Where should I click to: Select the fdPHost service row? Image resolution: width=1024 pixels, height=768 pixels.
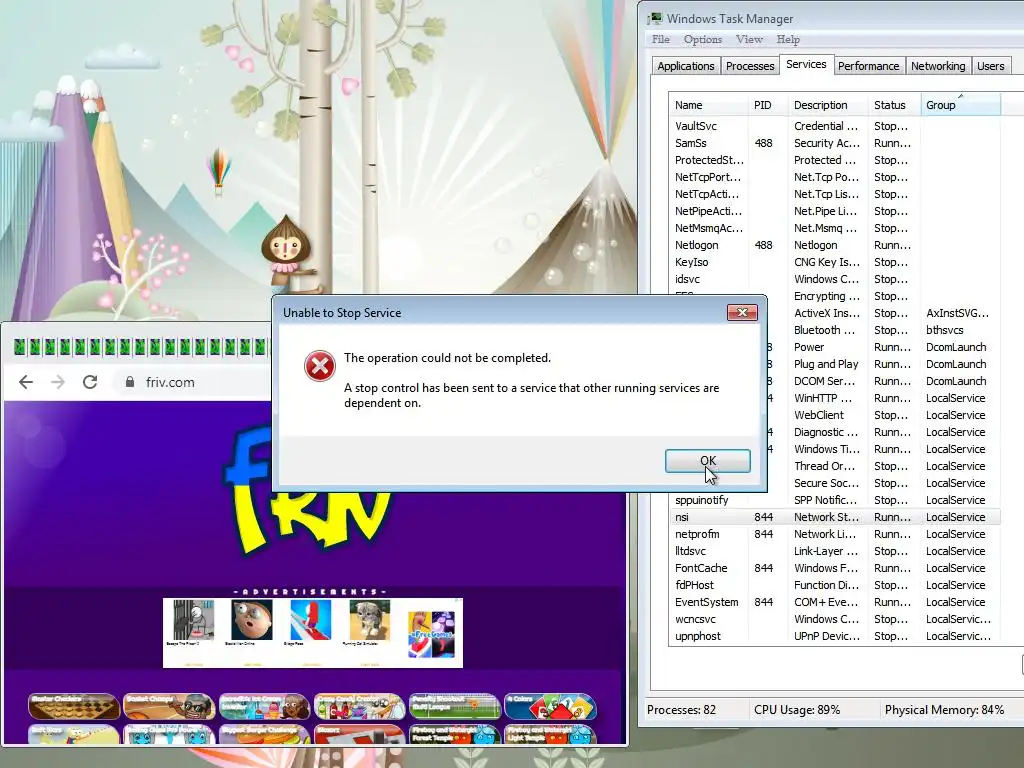(x=836, y=584)
